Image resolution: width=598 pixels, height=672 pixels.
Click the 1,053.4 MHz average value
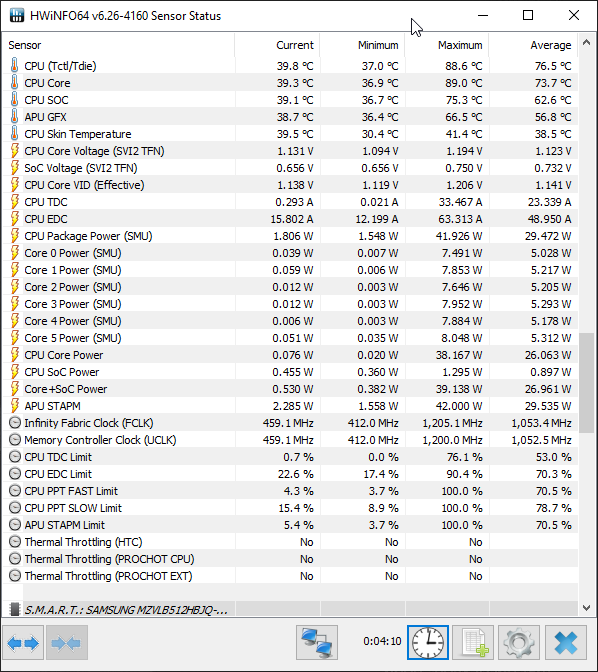coord(541,423)
